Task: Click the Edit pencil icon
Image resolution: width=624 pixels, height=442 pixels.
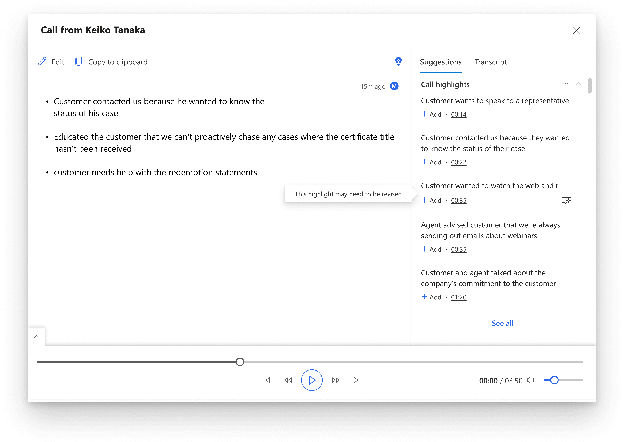Action: (42, 62)
